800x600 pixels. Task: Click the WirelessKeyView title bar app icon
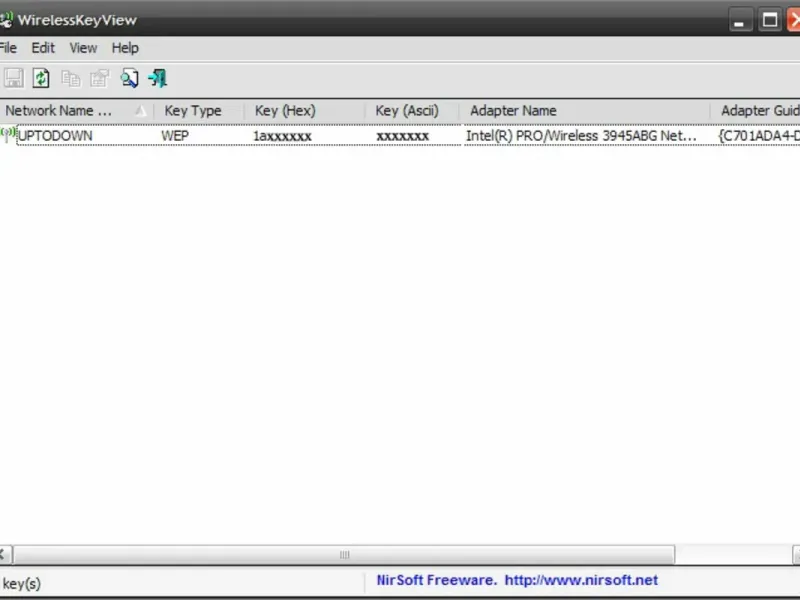pyautogui.click(x=6, y=19)
